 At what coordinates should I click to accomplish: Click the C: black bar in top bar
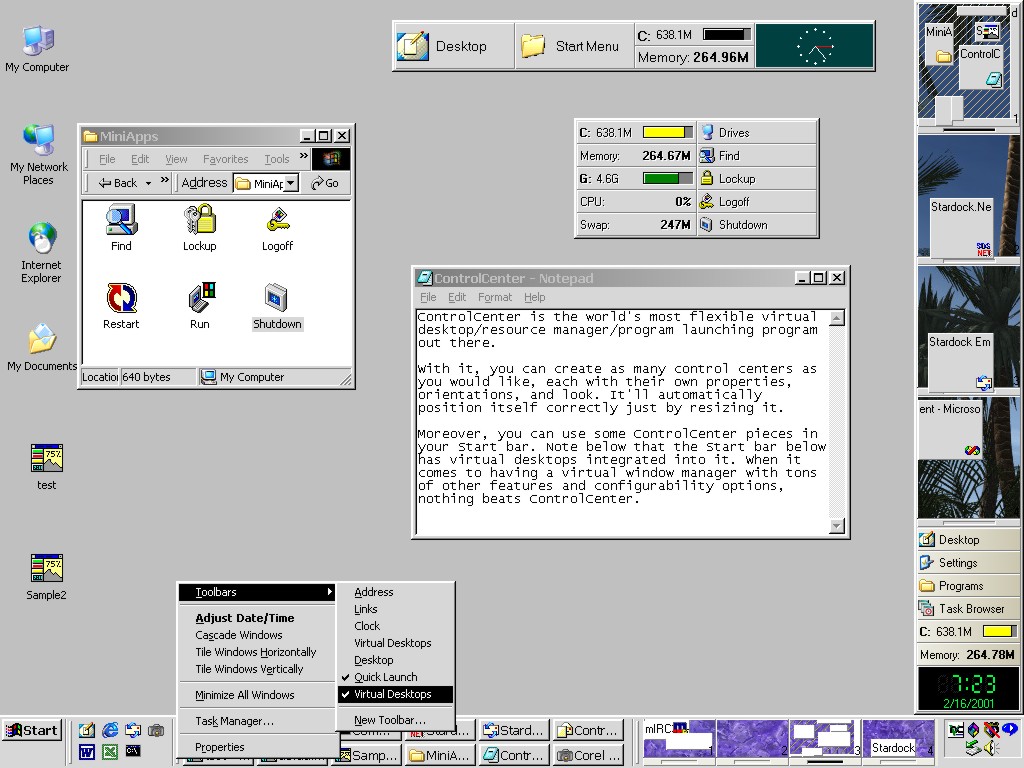(x=727, y=34)
